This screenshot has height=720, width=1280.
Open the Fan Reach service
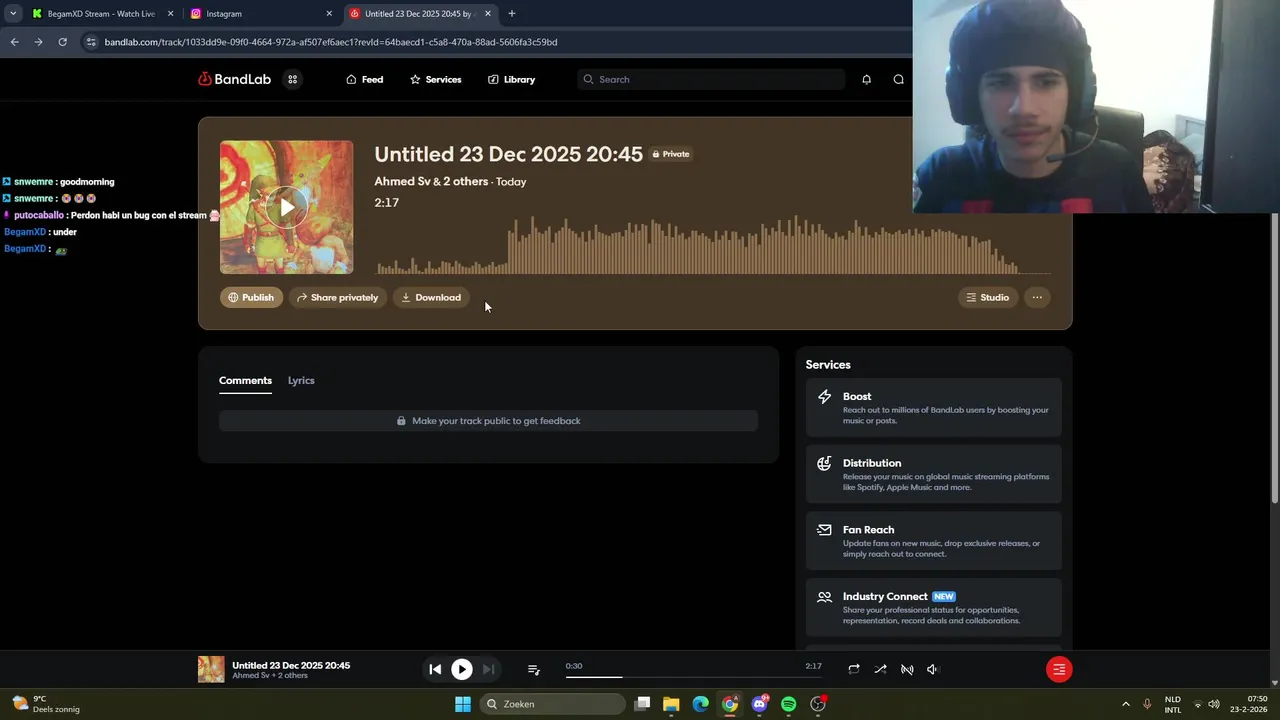point(933,541)
